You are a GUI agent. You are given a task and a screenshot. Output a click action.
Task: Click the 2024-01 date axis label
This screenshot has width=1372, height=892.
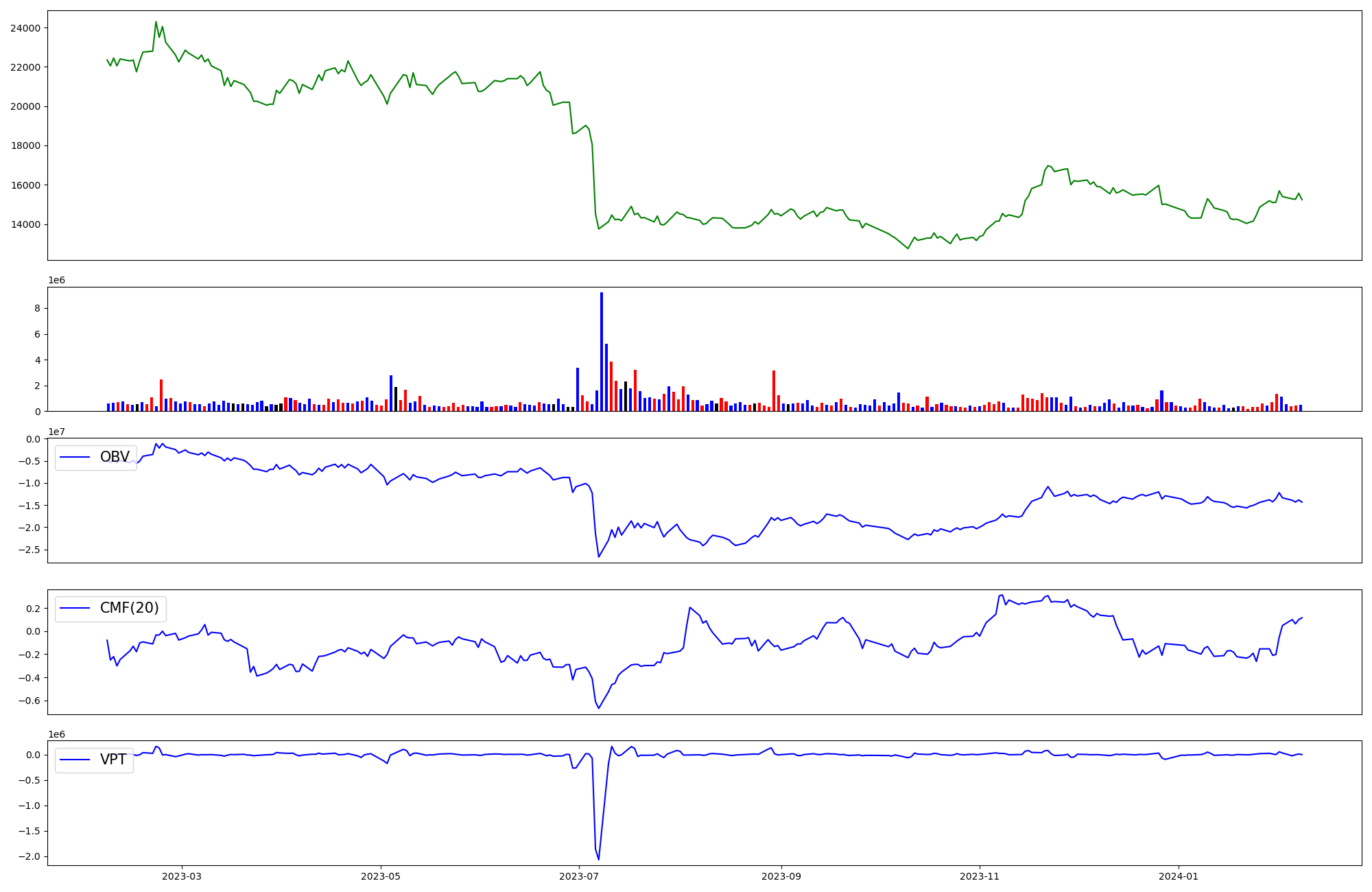coord(1179,876)
